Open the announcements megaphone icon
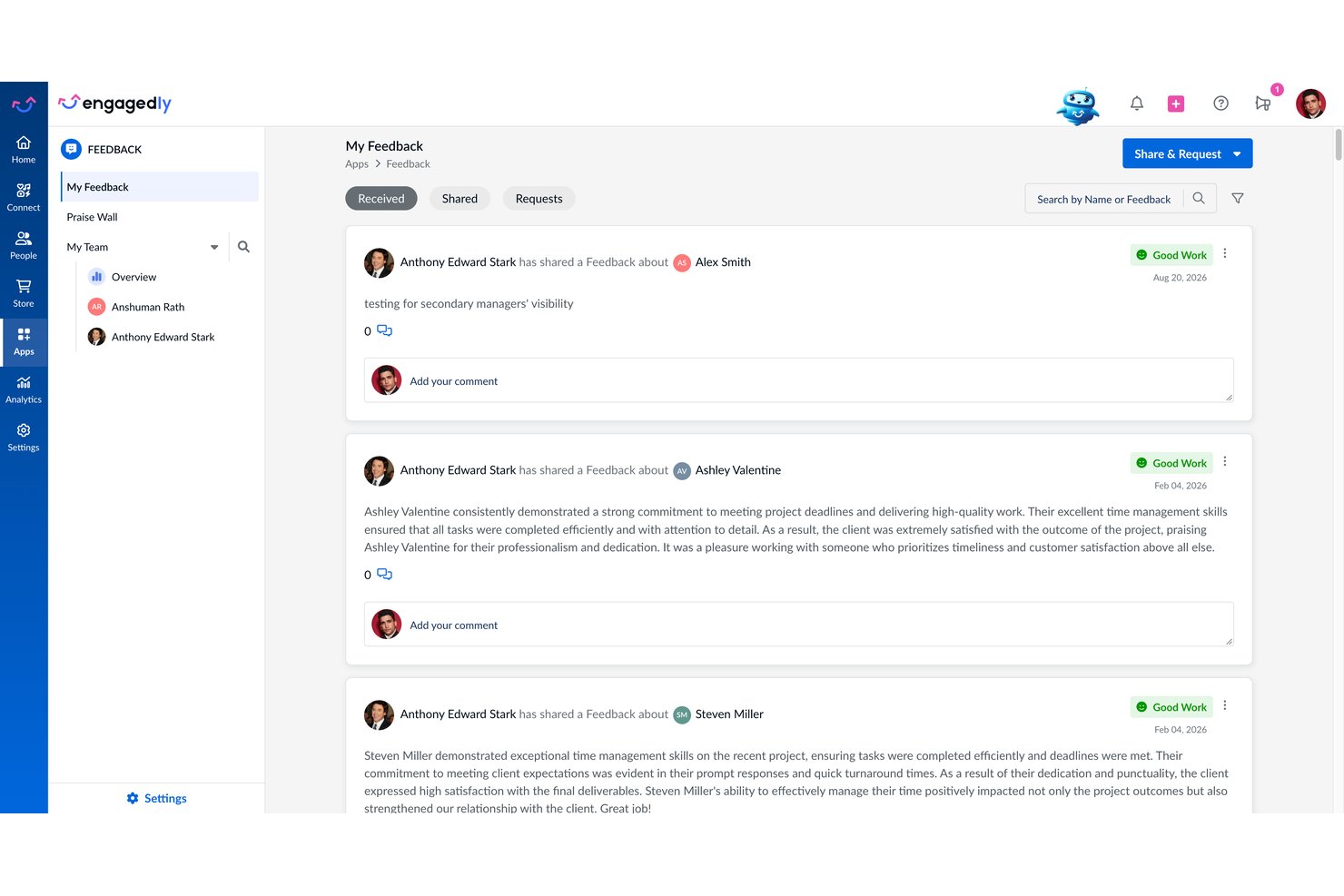 1263,103
